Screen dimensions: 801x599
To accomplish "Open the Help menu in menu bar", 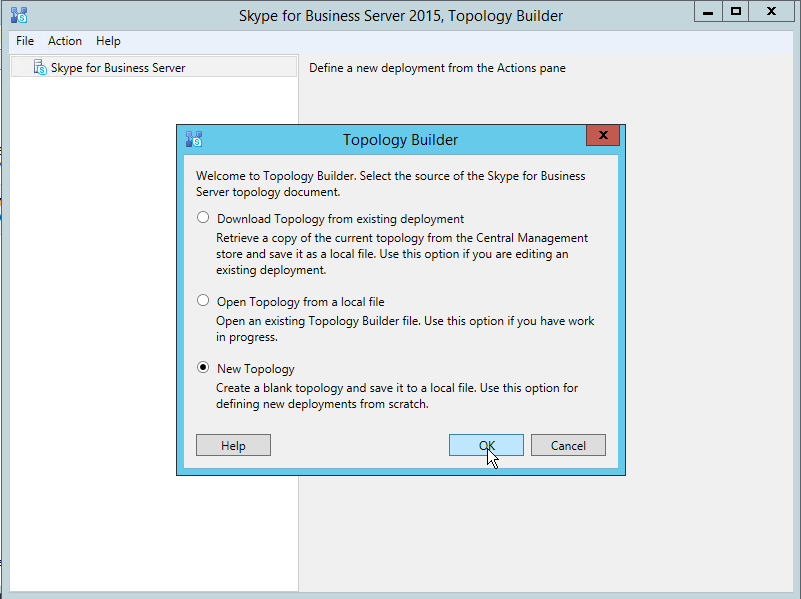I will [x=108, y=41].
